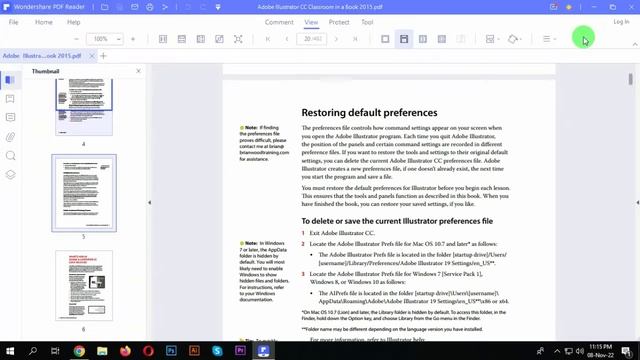Click the yellow premium icon in title bar
640x360 pixels.
(569, 7)
